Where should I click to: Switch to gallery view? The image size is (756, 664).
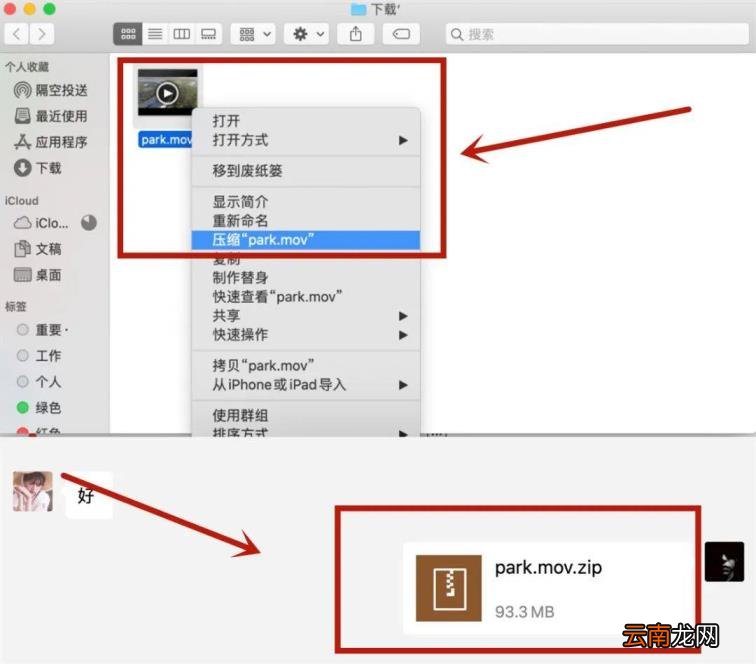point(208,34)
